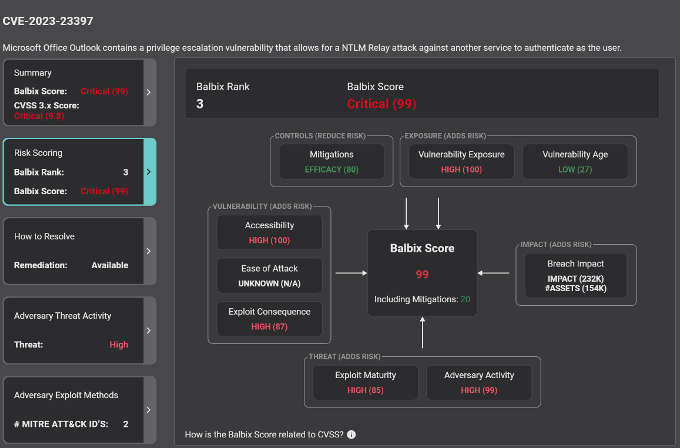Image resolution: width=680 pixels, height=448 pixels.
Task: Click the 'THREAT (ADDS RISK)' group label
Action: click(344, 356)
